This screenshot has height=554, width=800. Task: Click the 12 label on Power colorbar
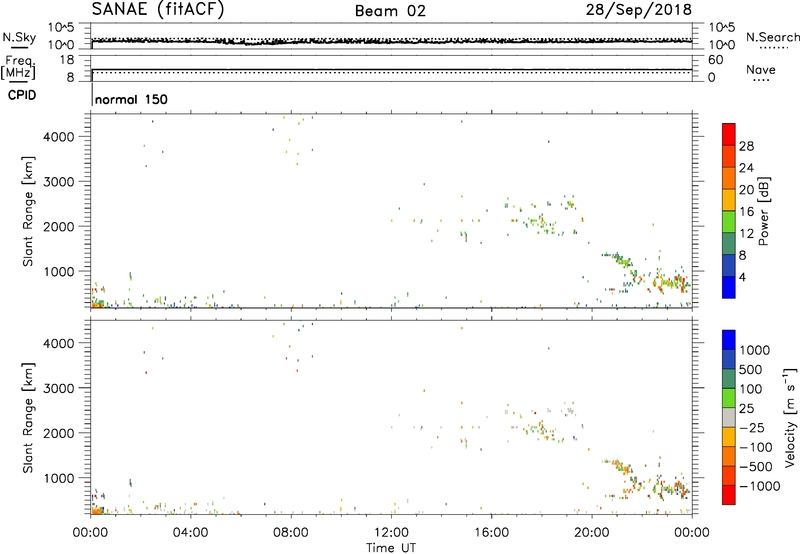pos(746,234)
